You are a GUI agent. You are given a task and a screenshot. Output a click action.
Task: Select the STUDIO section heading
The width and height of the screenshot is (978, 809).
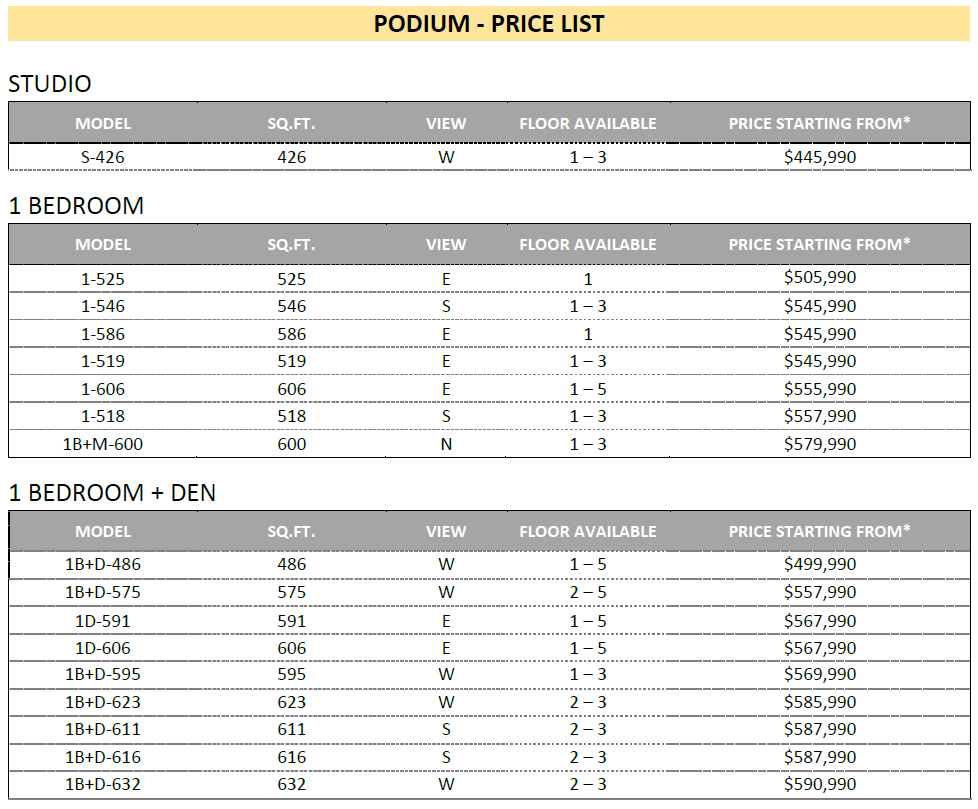click(x=50, y=84)
